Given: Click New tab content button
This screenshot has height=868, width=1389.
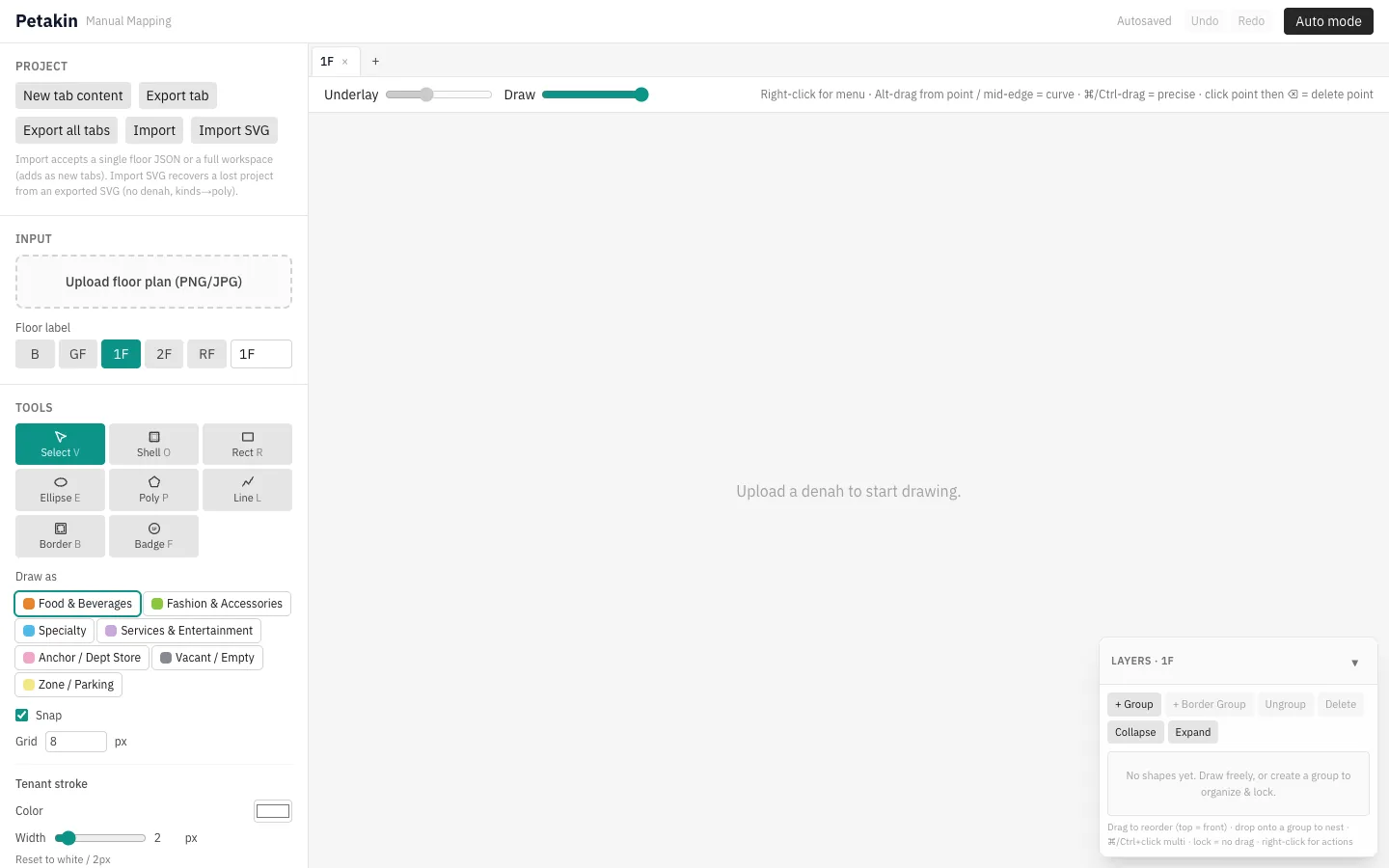Looking at the screenshot, I should pos(73,95).
